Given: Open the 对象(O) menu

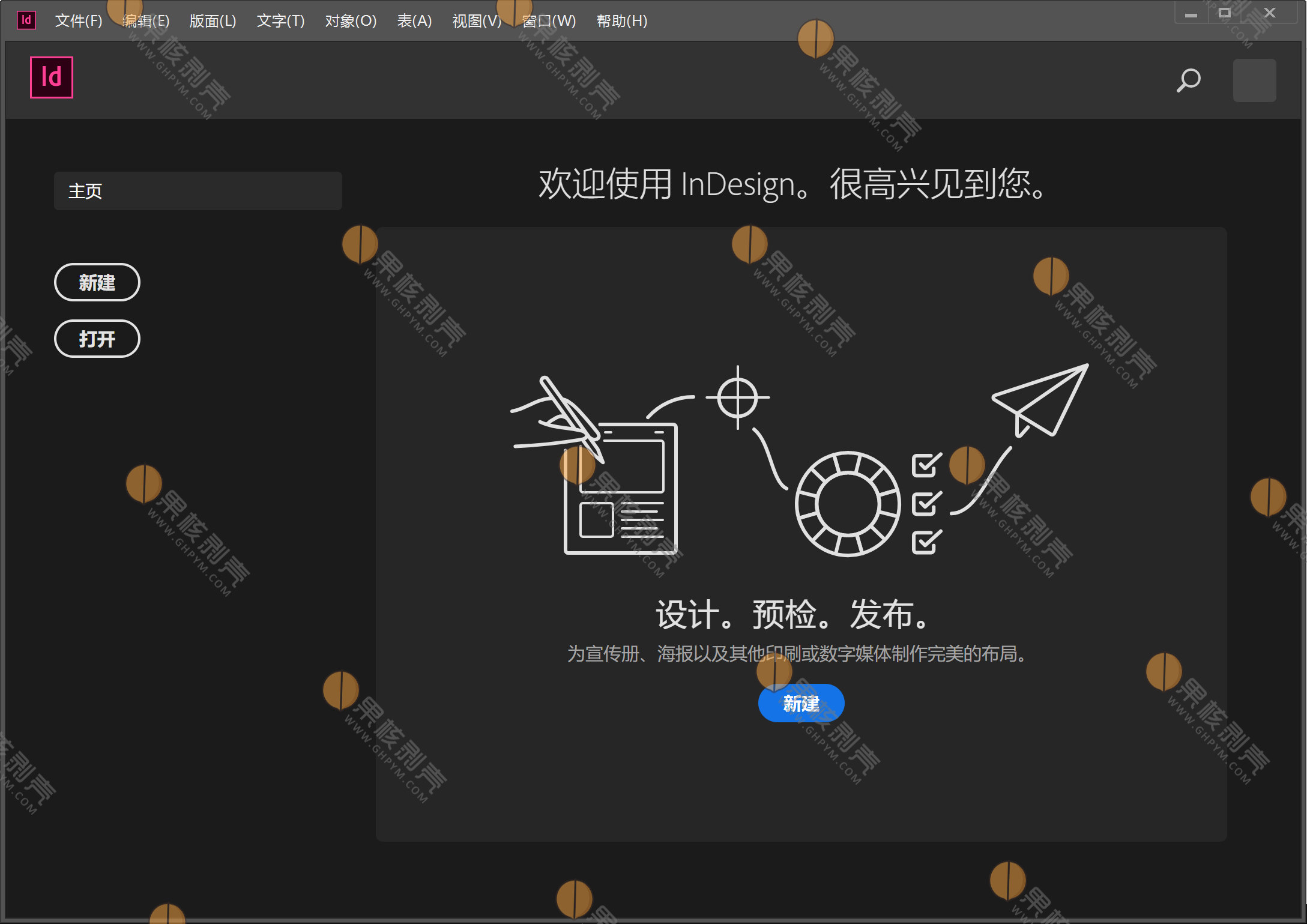Looking at the screenshot, I should click(351, 21).
